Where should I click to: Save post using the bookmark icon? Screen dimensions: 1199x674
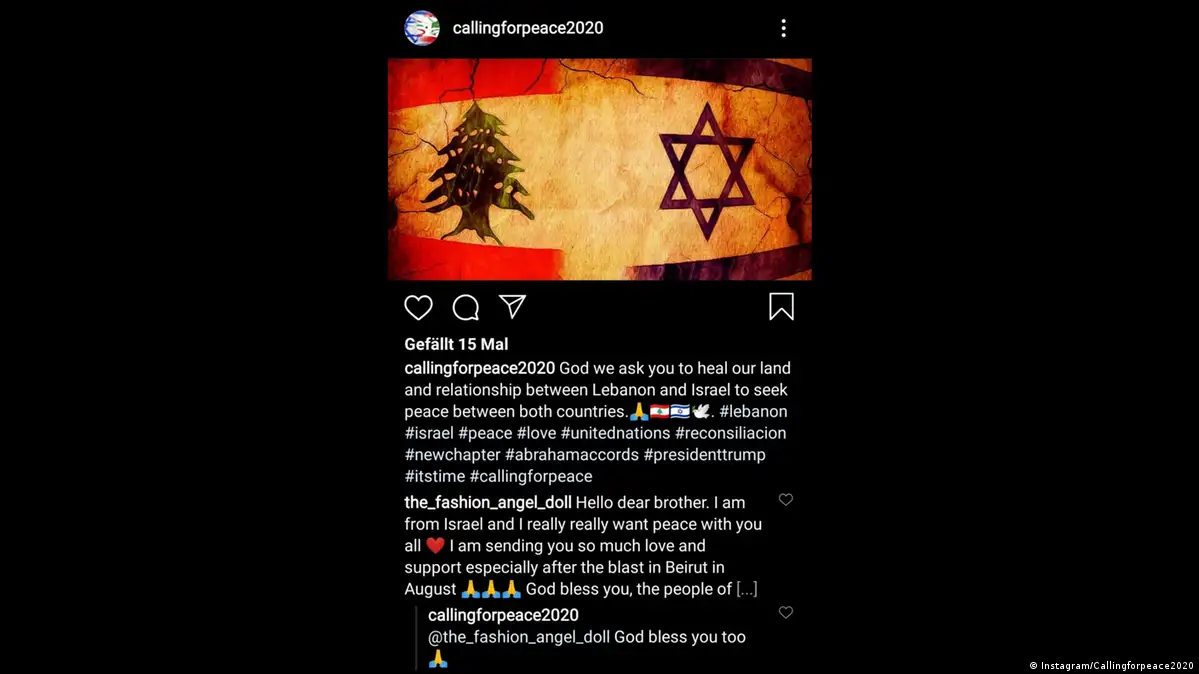pyautogui.click(x=781, y=307)
